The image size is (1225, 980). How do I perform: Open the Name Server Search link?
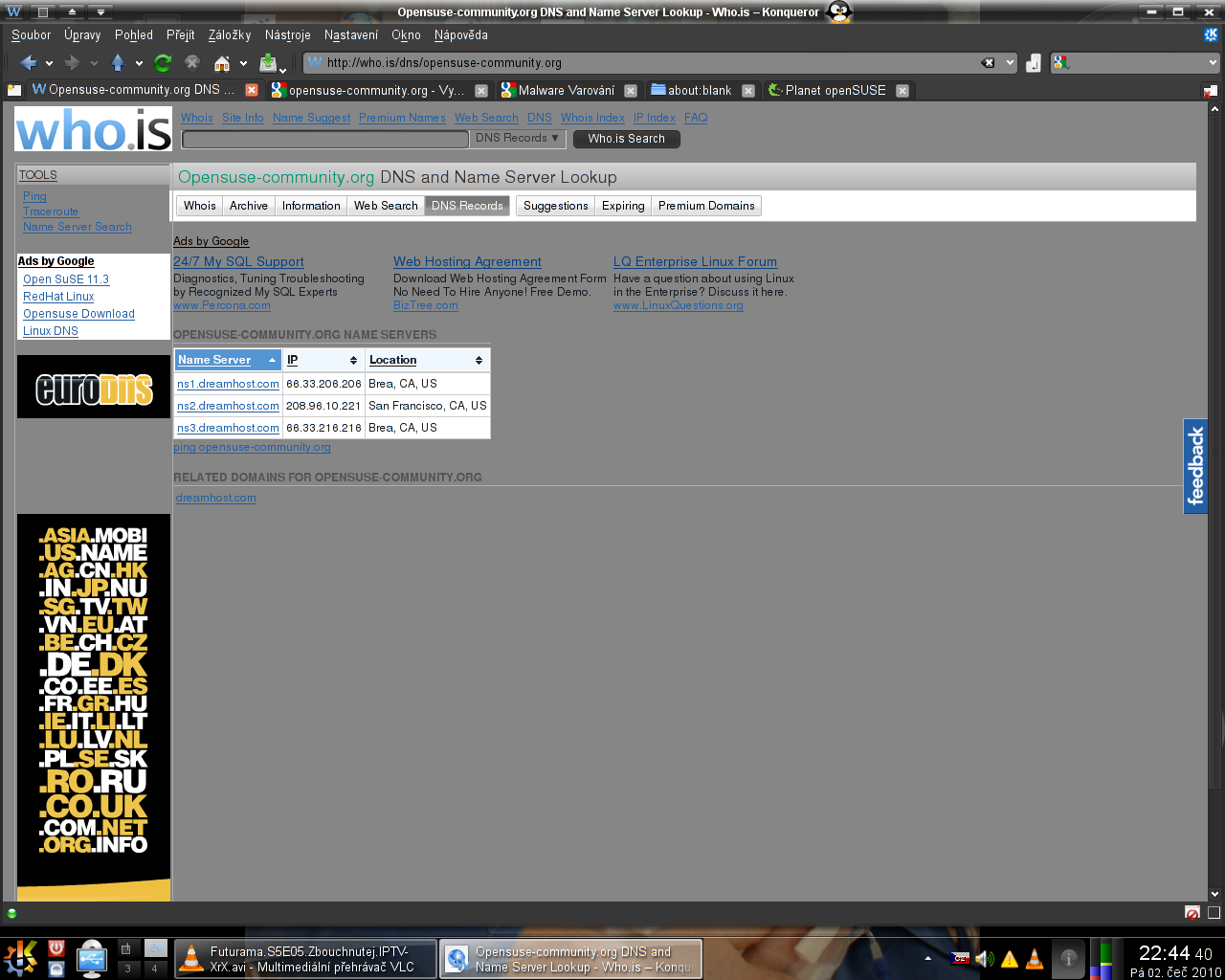tap(78, 227)
